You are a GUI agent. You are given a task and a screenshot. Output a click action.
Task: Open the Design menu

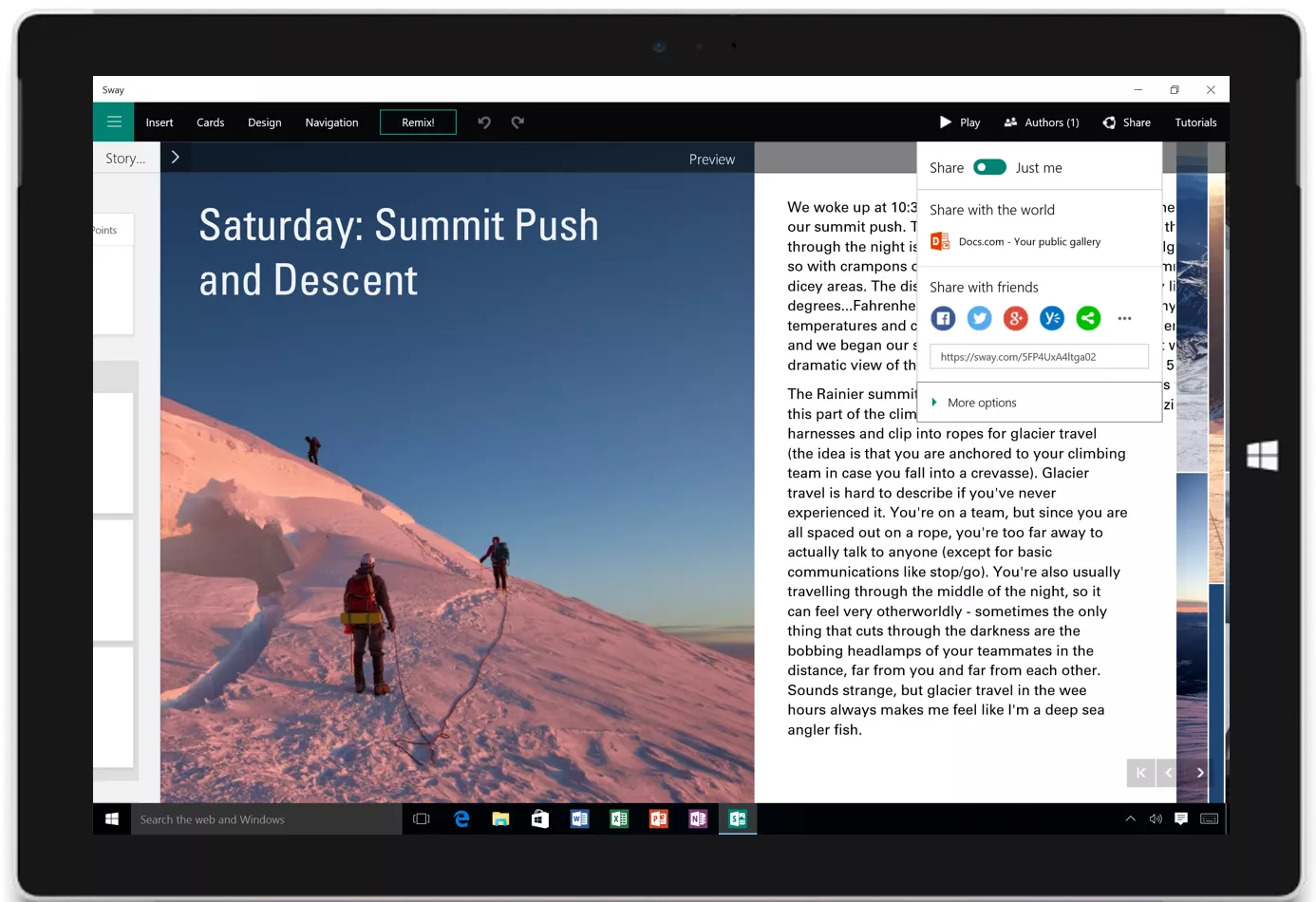pos(264,122)
